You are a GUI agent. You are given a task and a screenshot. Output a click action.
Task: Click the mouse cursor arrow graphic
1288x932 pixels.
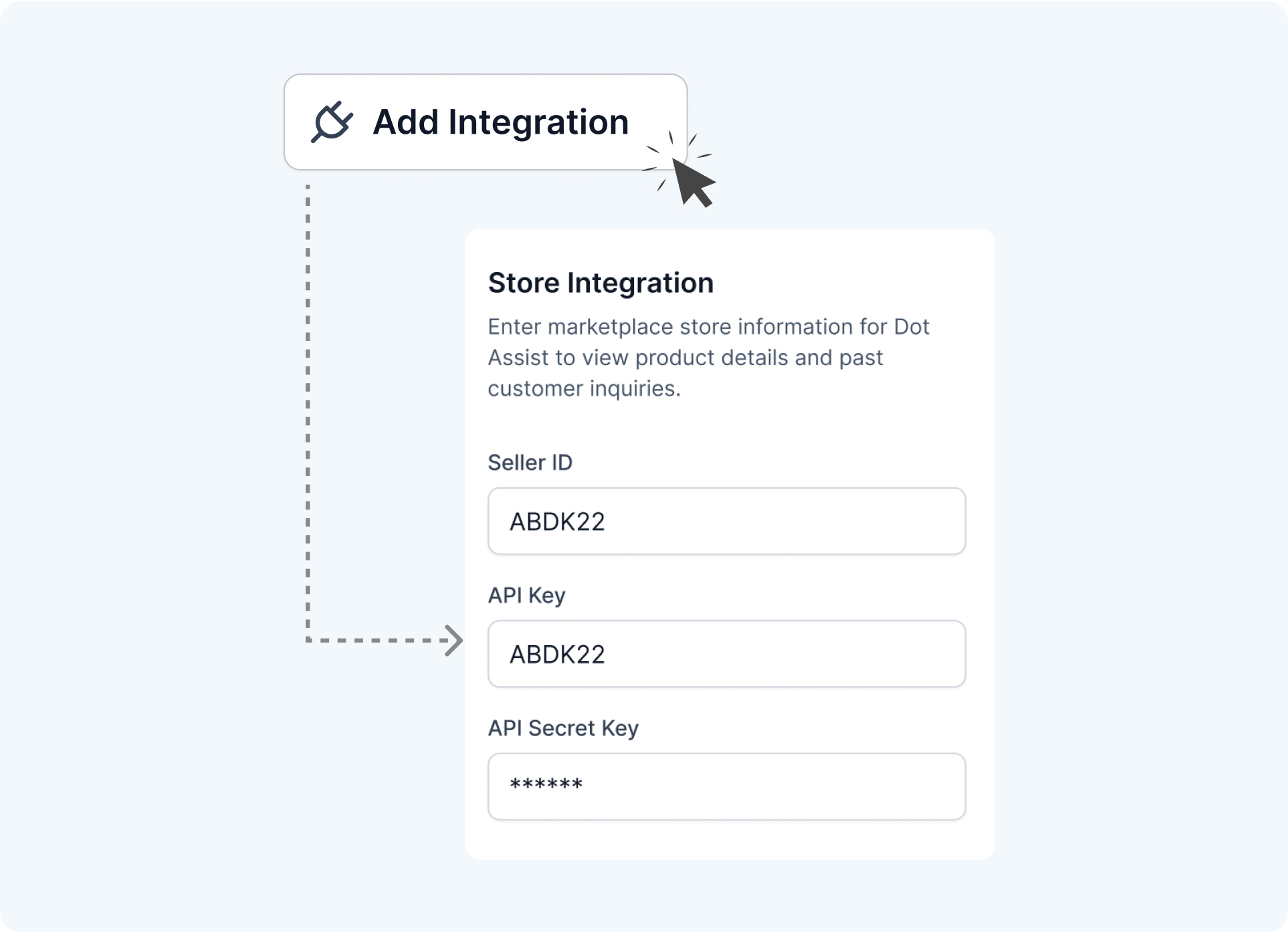(x=693, y=183)
